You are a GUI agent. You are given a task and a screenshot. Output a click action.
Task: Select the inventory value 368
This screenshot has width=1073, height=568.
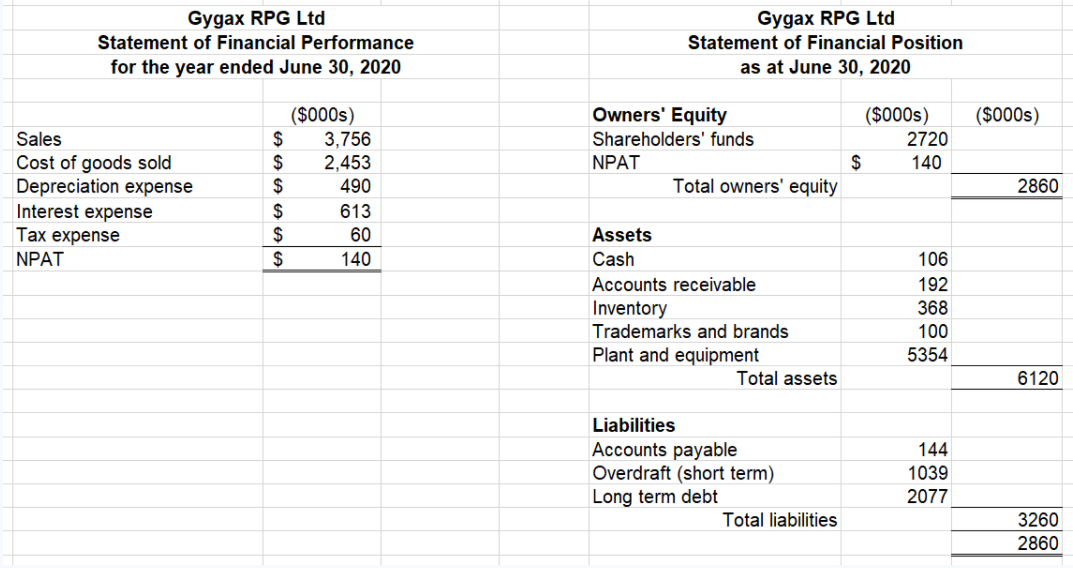click(933, 308)
